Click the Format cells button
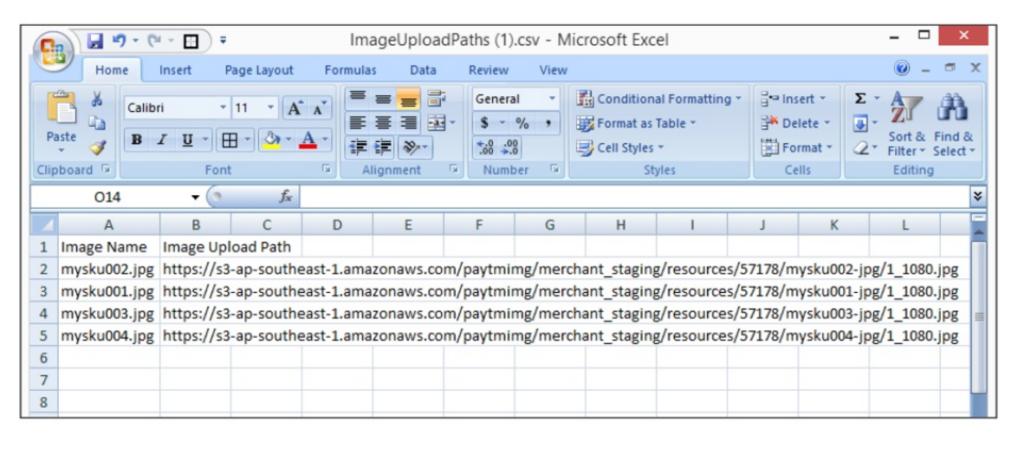The width and height of the screenshot is (1024, 449). tap(796, 147)
